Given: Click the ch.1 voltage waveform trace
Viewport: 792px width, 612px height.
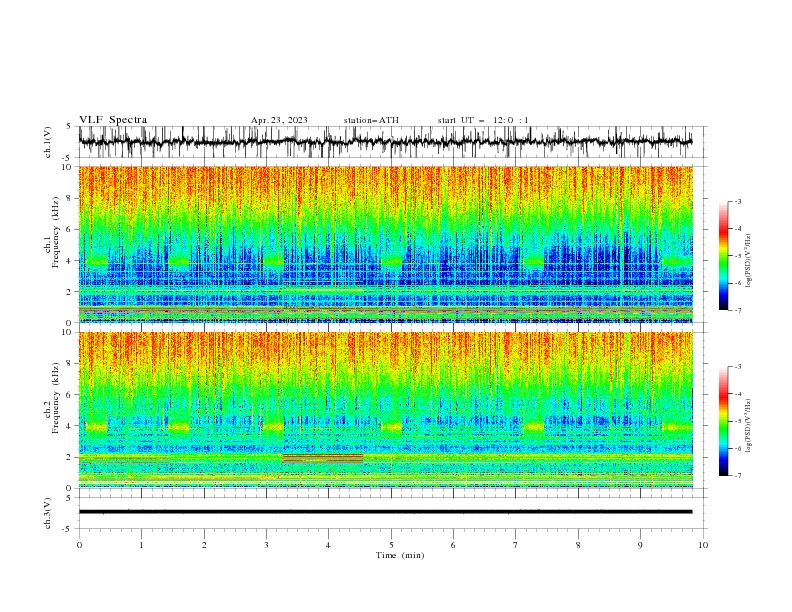Looking at the screenshot, I should (386, 142).
